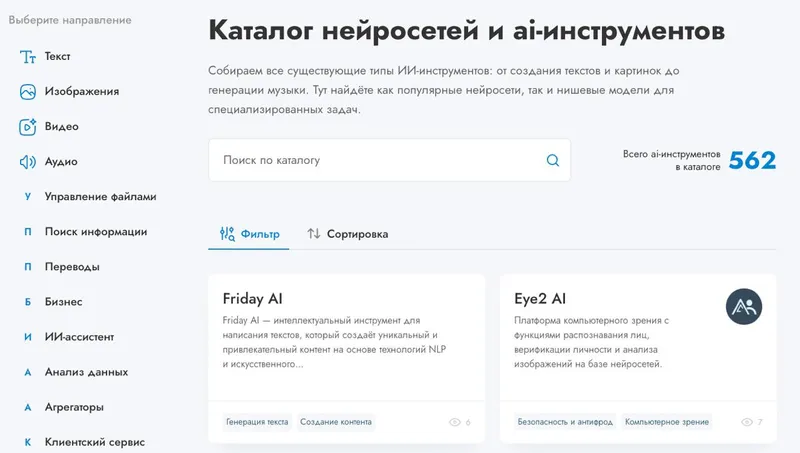Click the letter icon beside Агрегаторы
Image resolution: width=800 pixels, height=453 pixels.
28,407
